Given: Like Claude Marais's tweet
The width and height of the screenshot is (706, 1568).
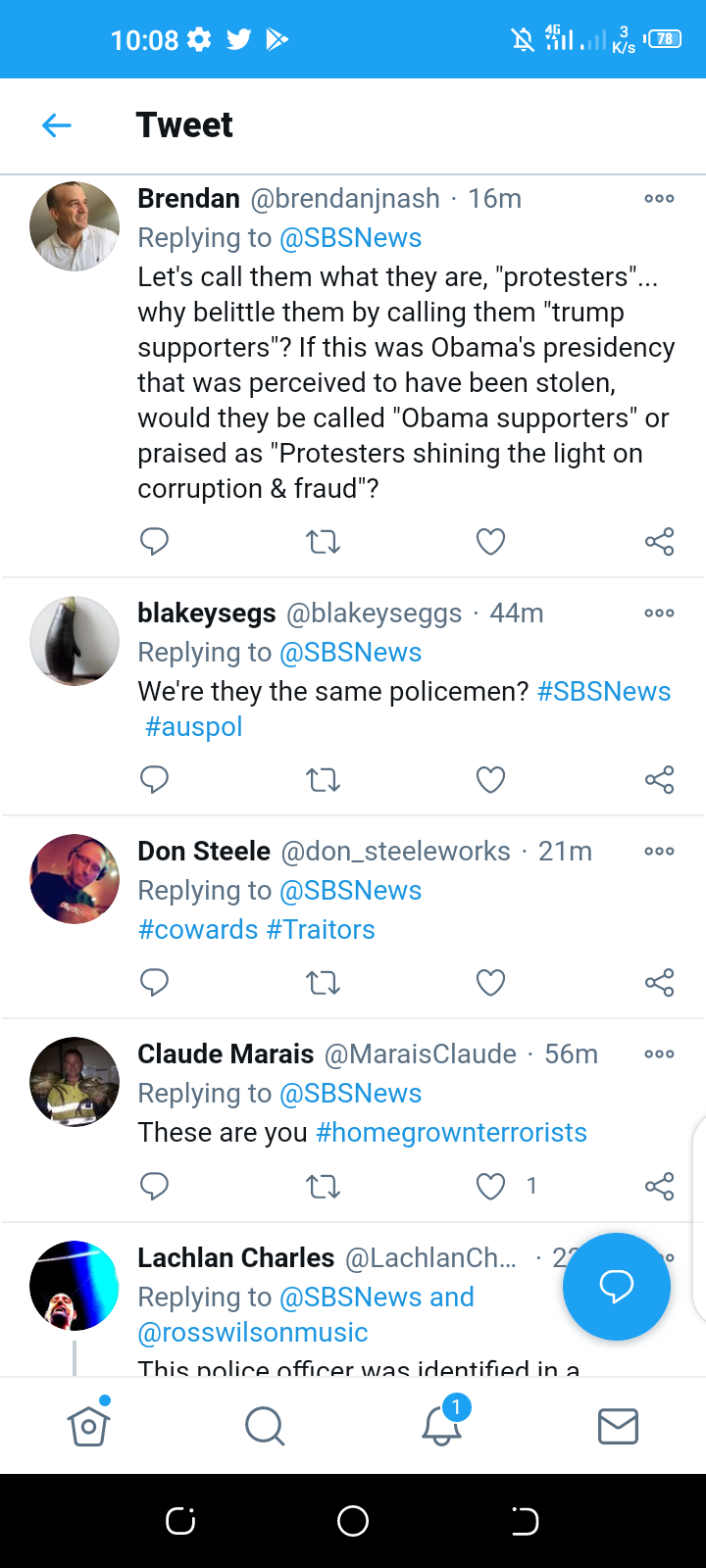Looking at the screenshot, I should click(490, 1186).
